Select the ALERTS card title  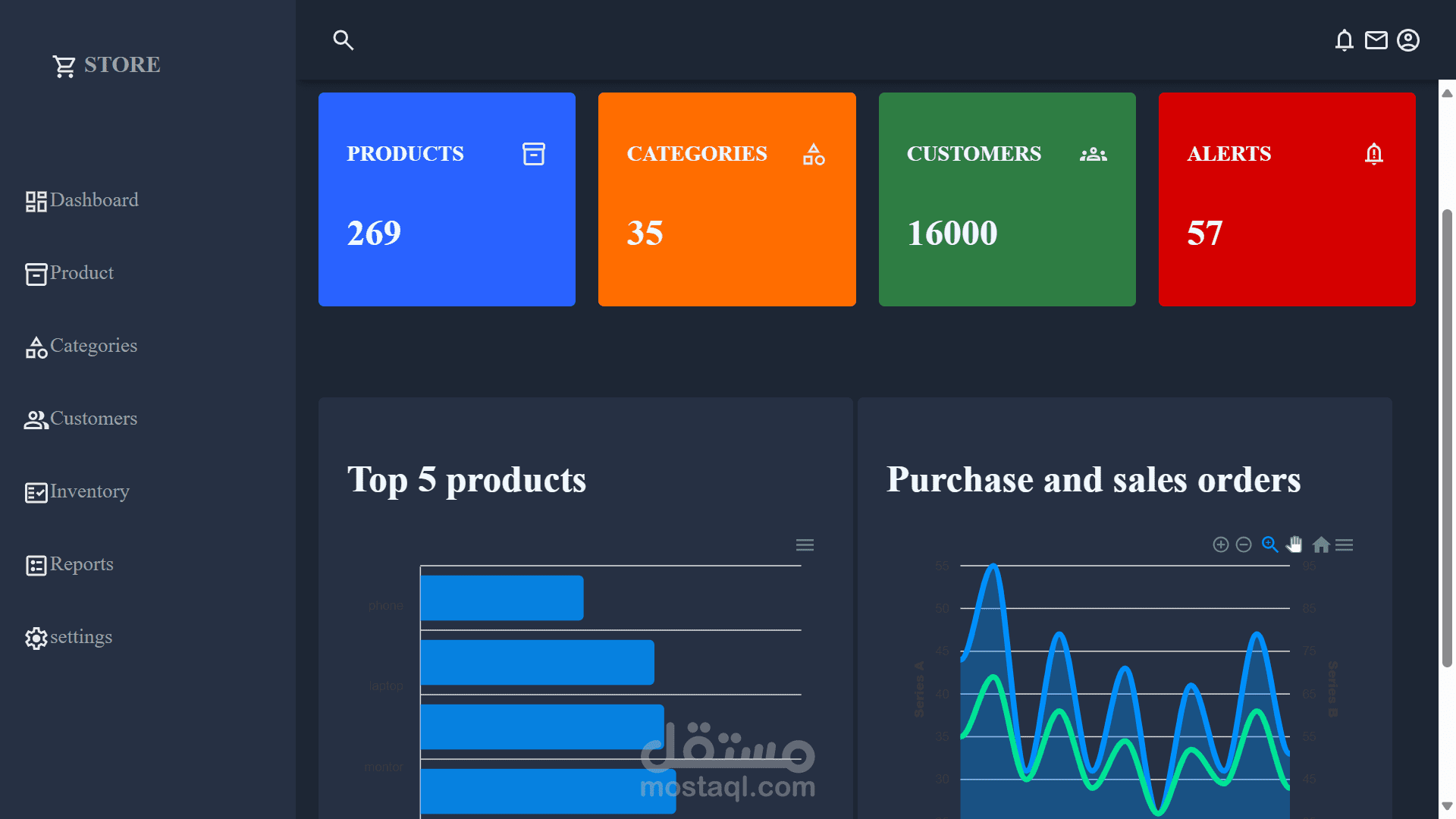point(1229,154)
